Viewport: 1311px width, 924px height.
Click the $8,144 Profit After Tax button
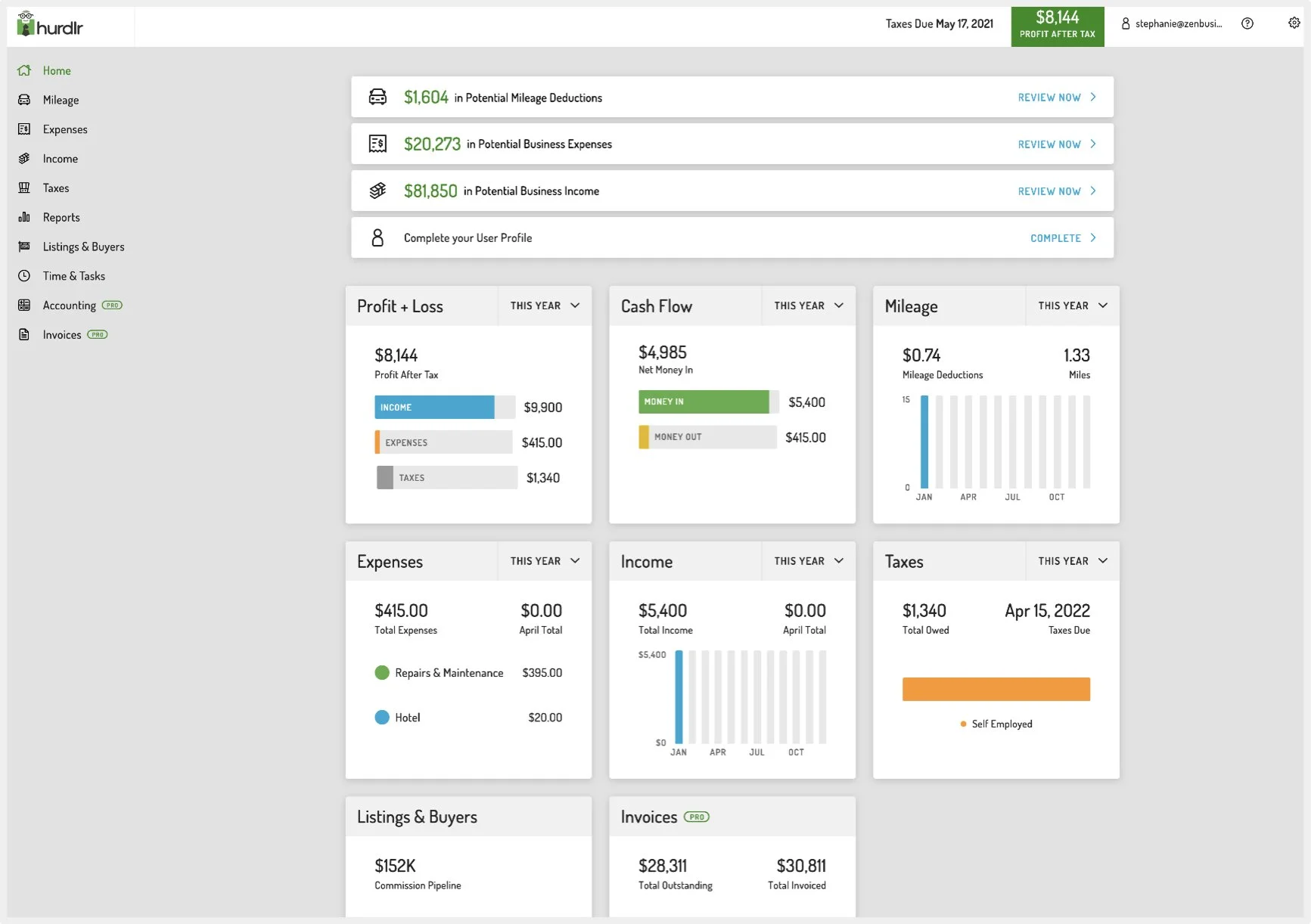(1058, 26)
